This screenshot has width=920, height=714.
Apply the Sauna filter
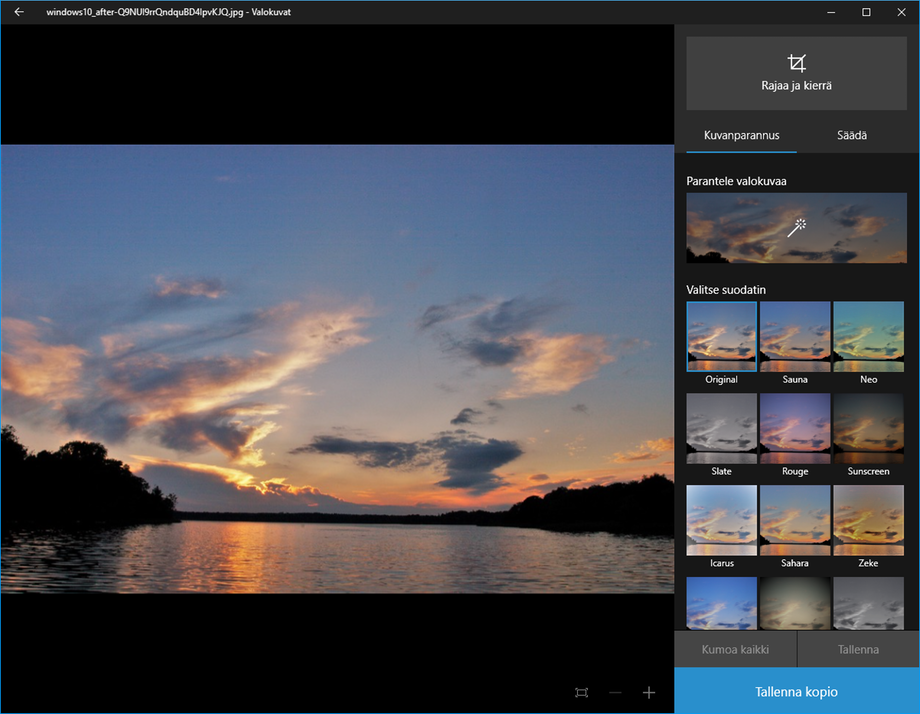[x=795, y=336]
